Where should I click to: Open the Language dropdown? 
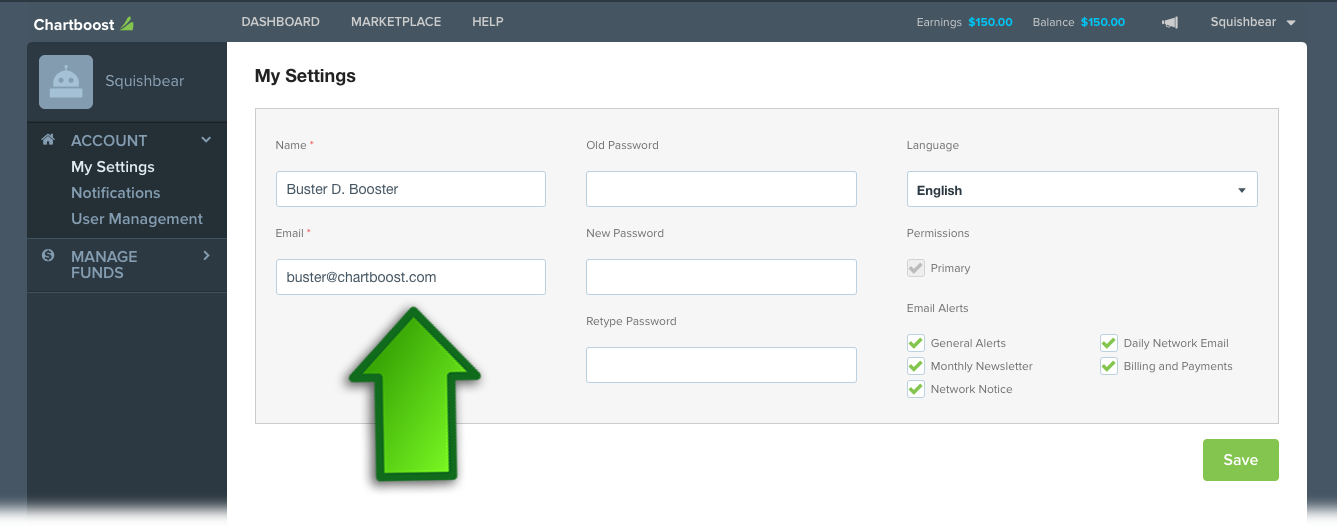1082,189
